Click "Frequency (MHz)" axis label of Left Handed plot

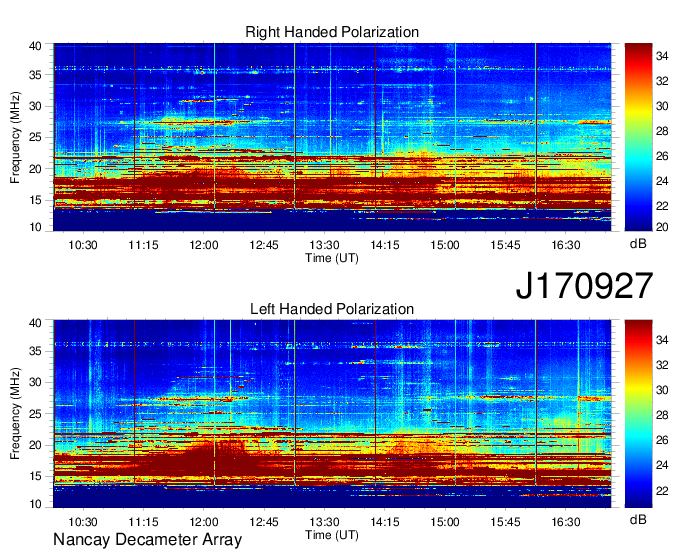(x=15, y=414)
